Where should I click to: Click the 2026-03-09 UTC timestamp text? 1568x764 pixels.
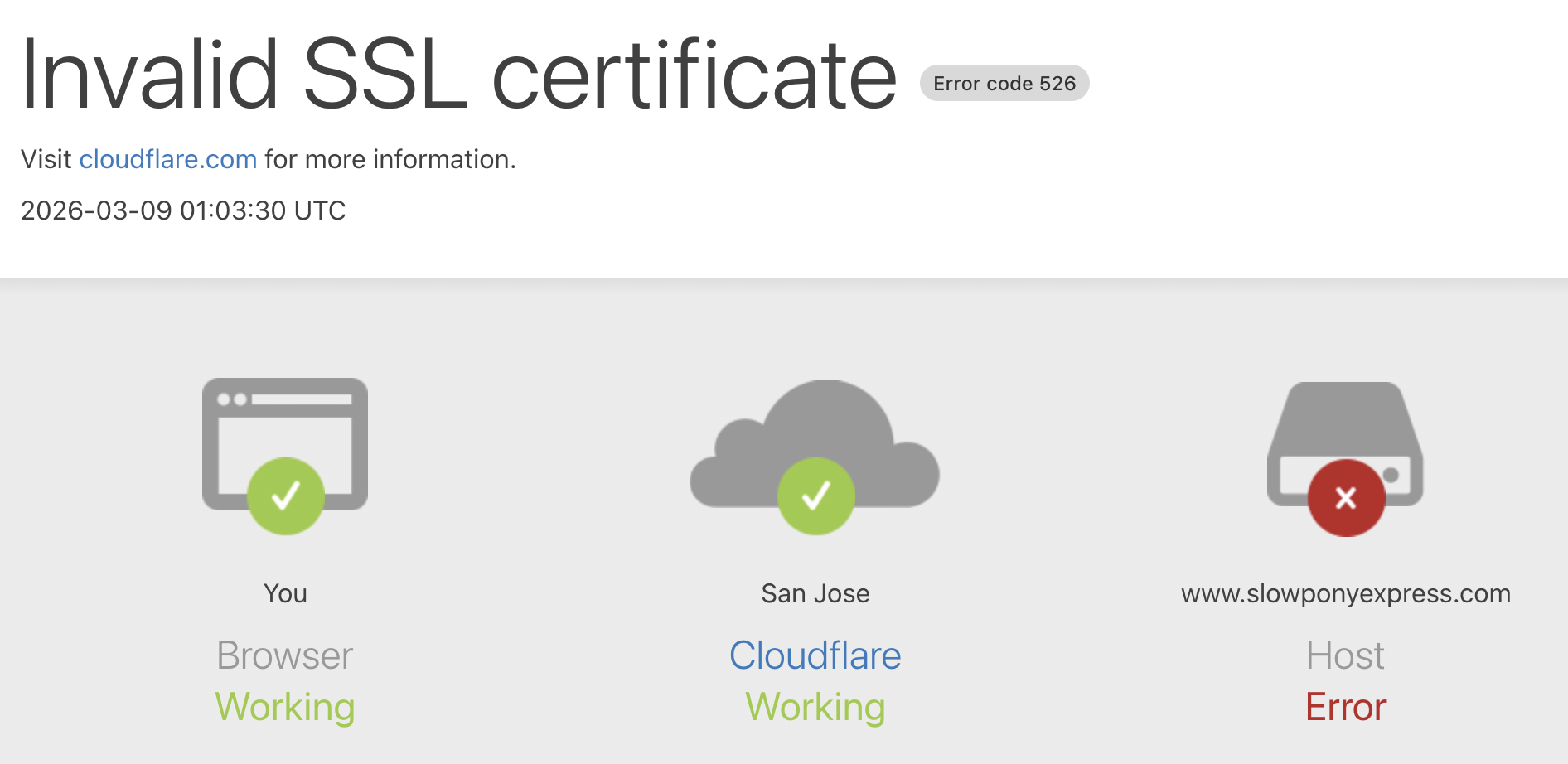183,210
